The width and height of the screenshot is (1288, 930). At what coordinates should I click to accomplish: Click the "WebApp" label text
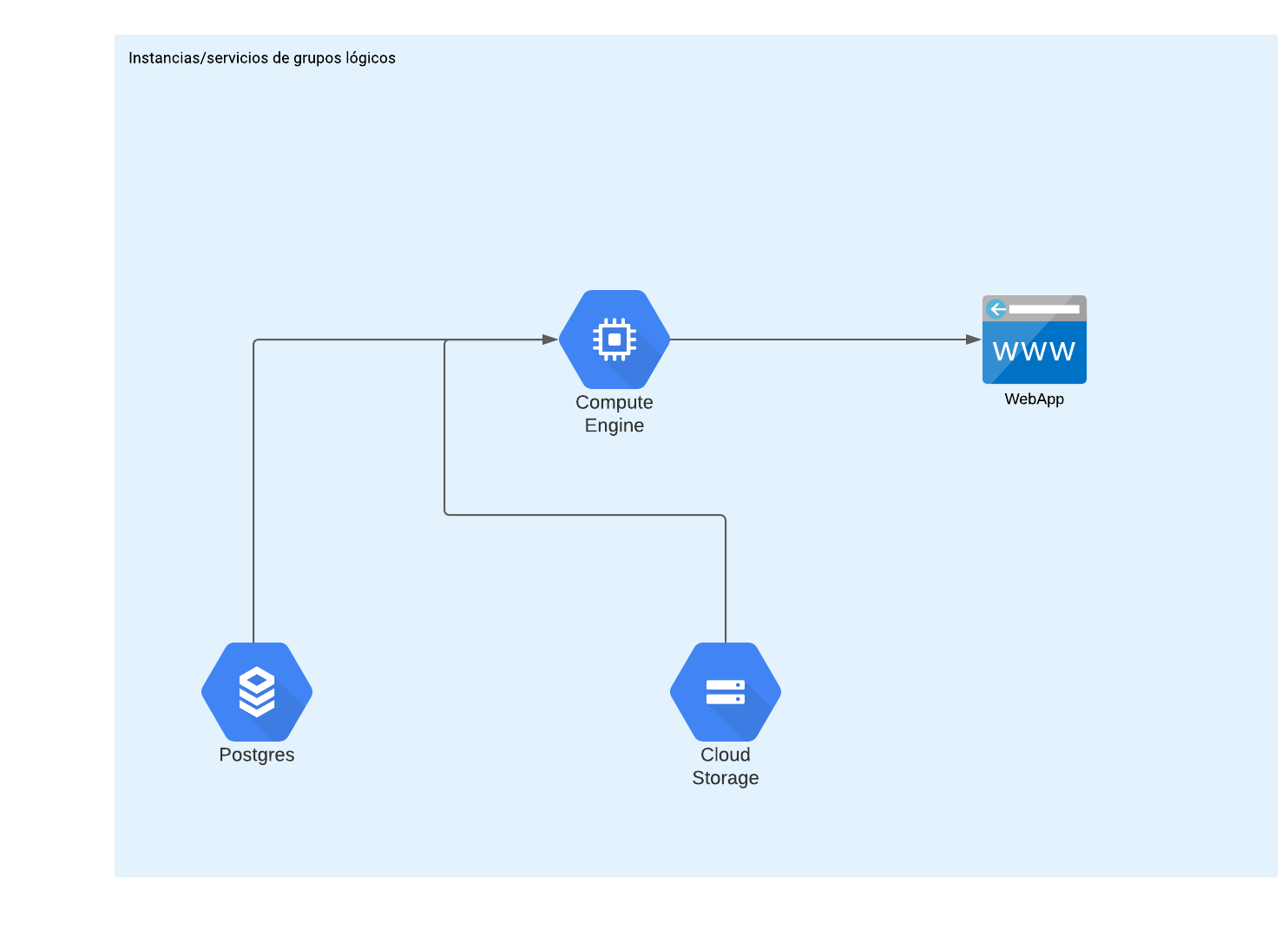pyautogui.click(x=1035, y=399)
